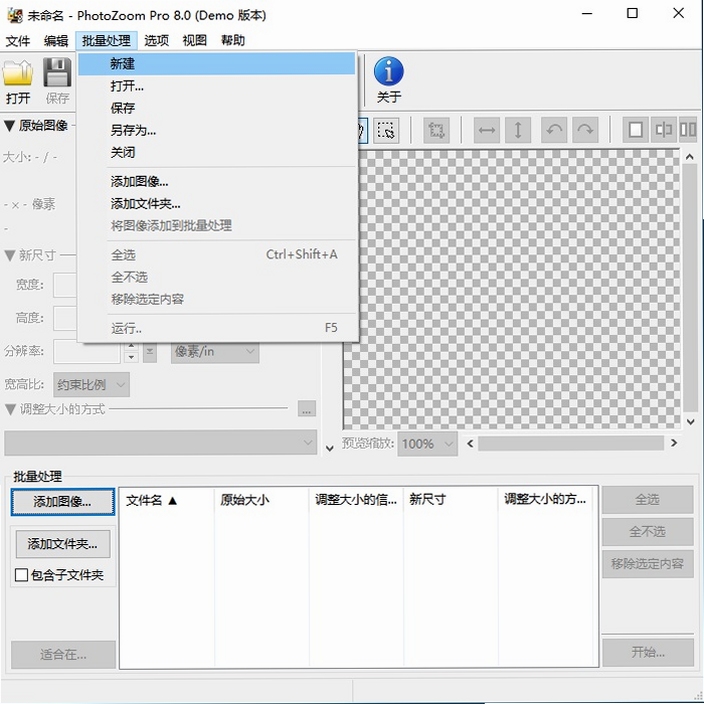704x704 pixels.
Task: Click the PhotoZoom app icon in title bar
Action: [x=15, y=15]
